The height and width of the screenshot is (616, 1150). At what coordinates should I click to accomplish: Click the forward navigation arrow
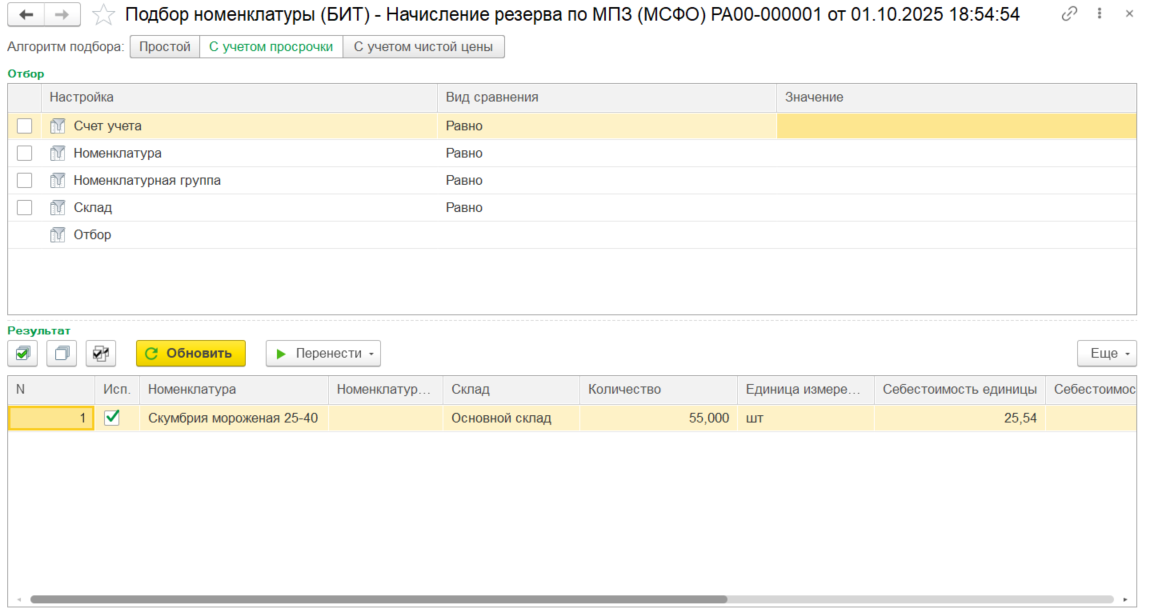click(62, 14)
